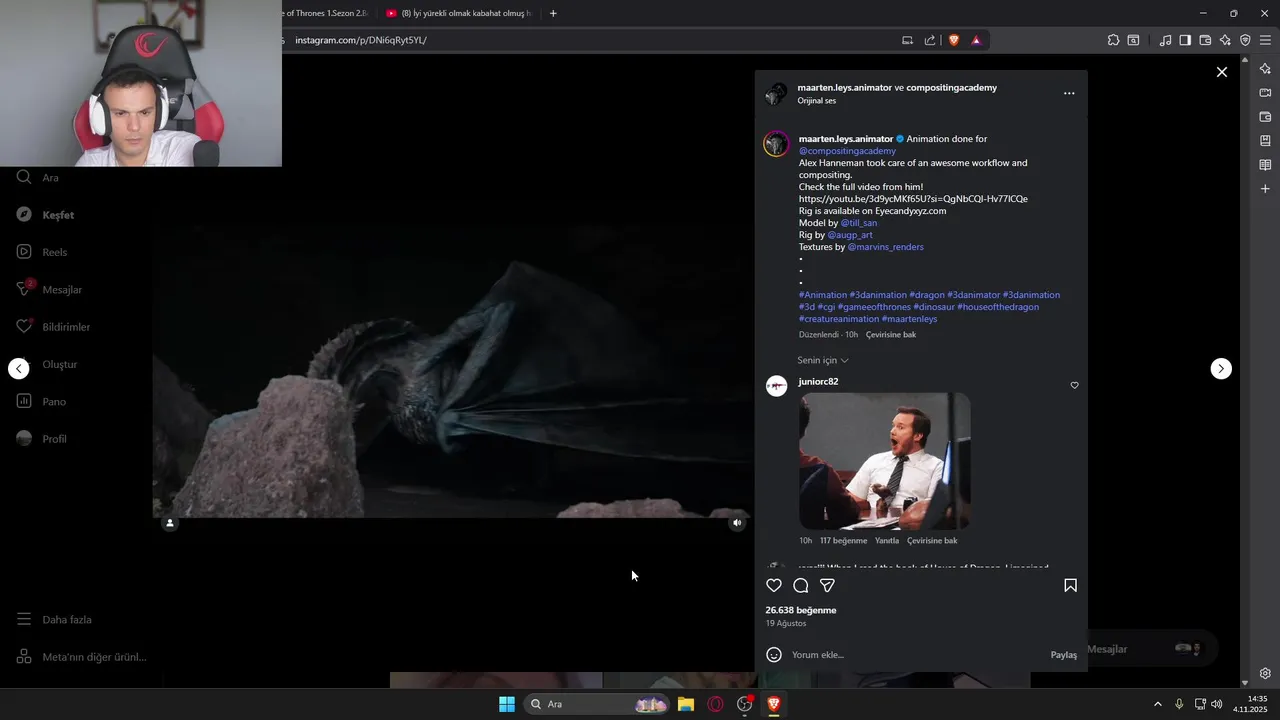Open Mesajlar inbox in sidebar
Screen dimensions: 1280x720
(50, 290)
